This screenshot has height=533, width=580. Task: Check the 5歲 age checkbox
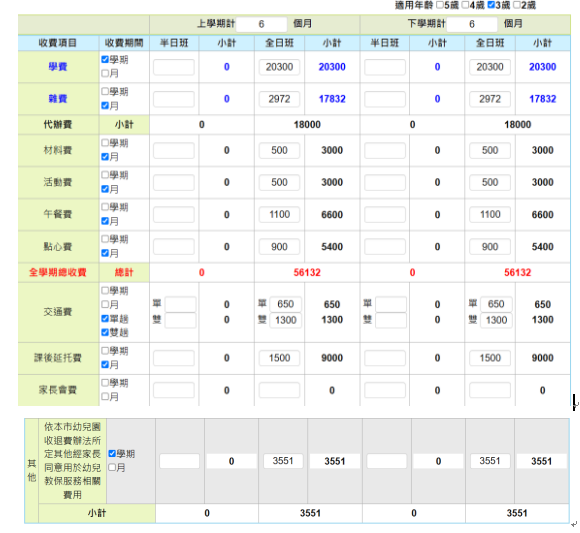(439, 5)
